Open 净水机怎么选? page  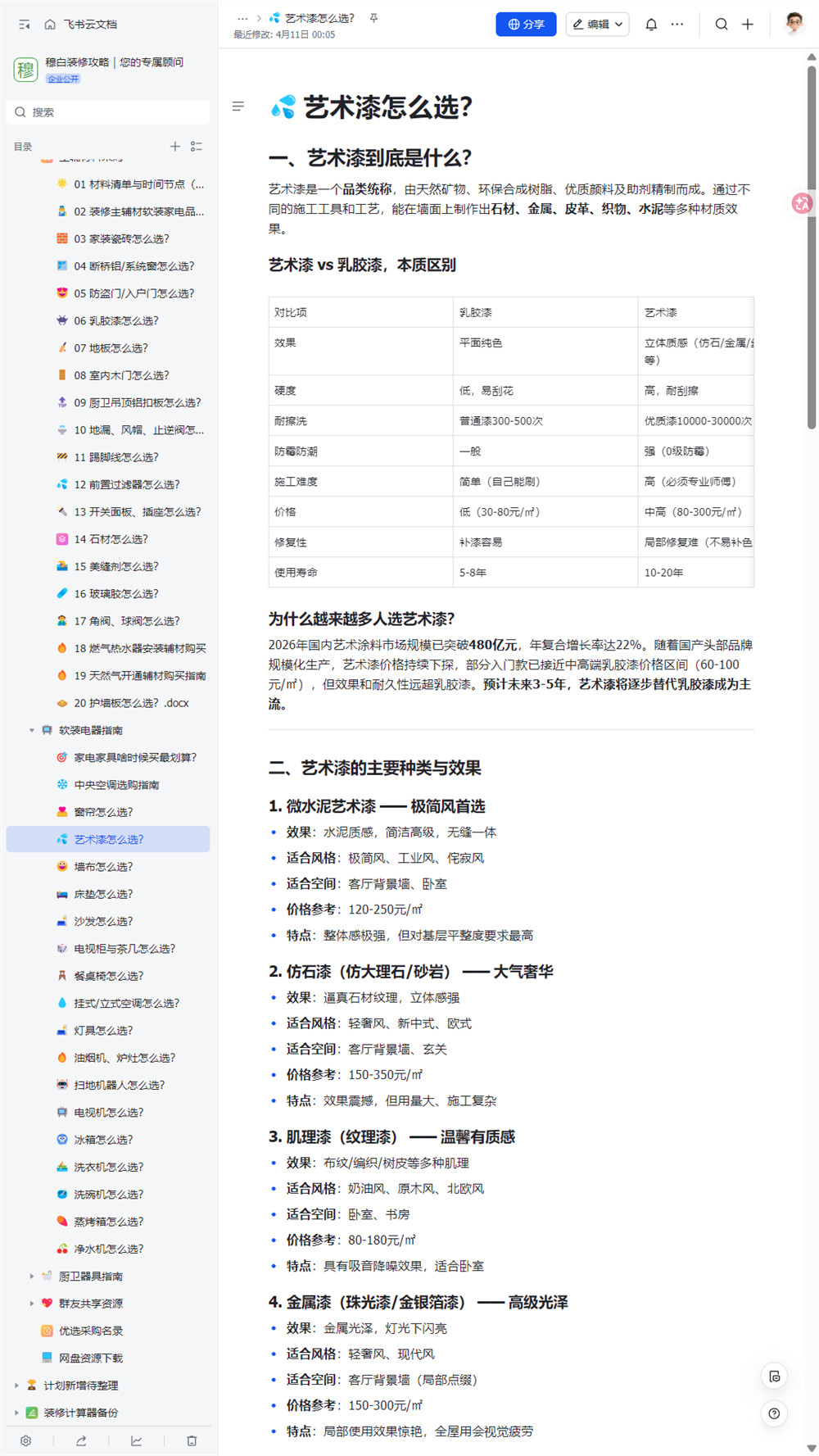click(109, 1249)
